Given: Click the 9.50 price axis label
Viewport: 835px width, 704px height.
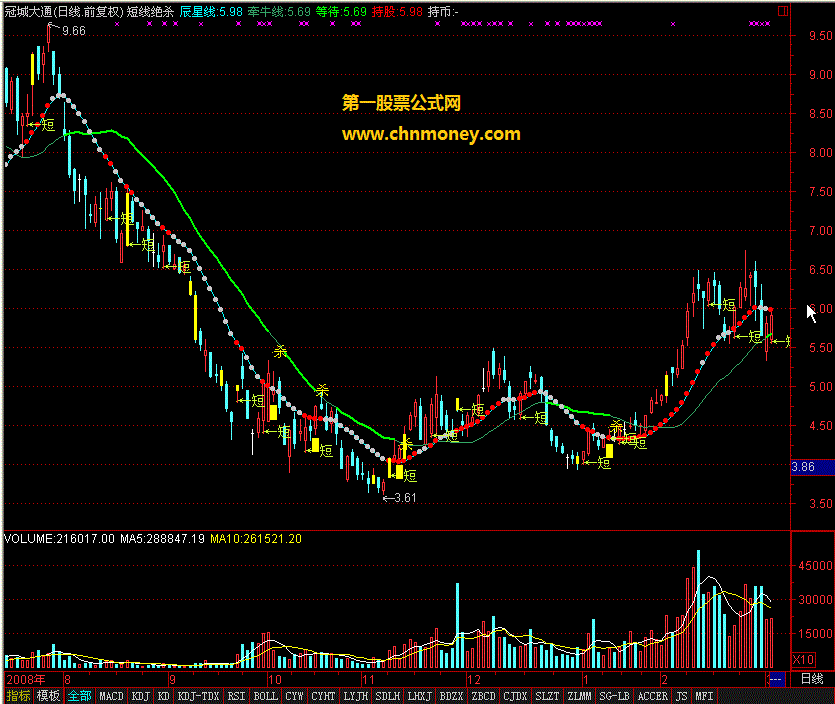Looking at the screenshot, I should tap(821, 36).
